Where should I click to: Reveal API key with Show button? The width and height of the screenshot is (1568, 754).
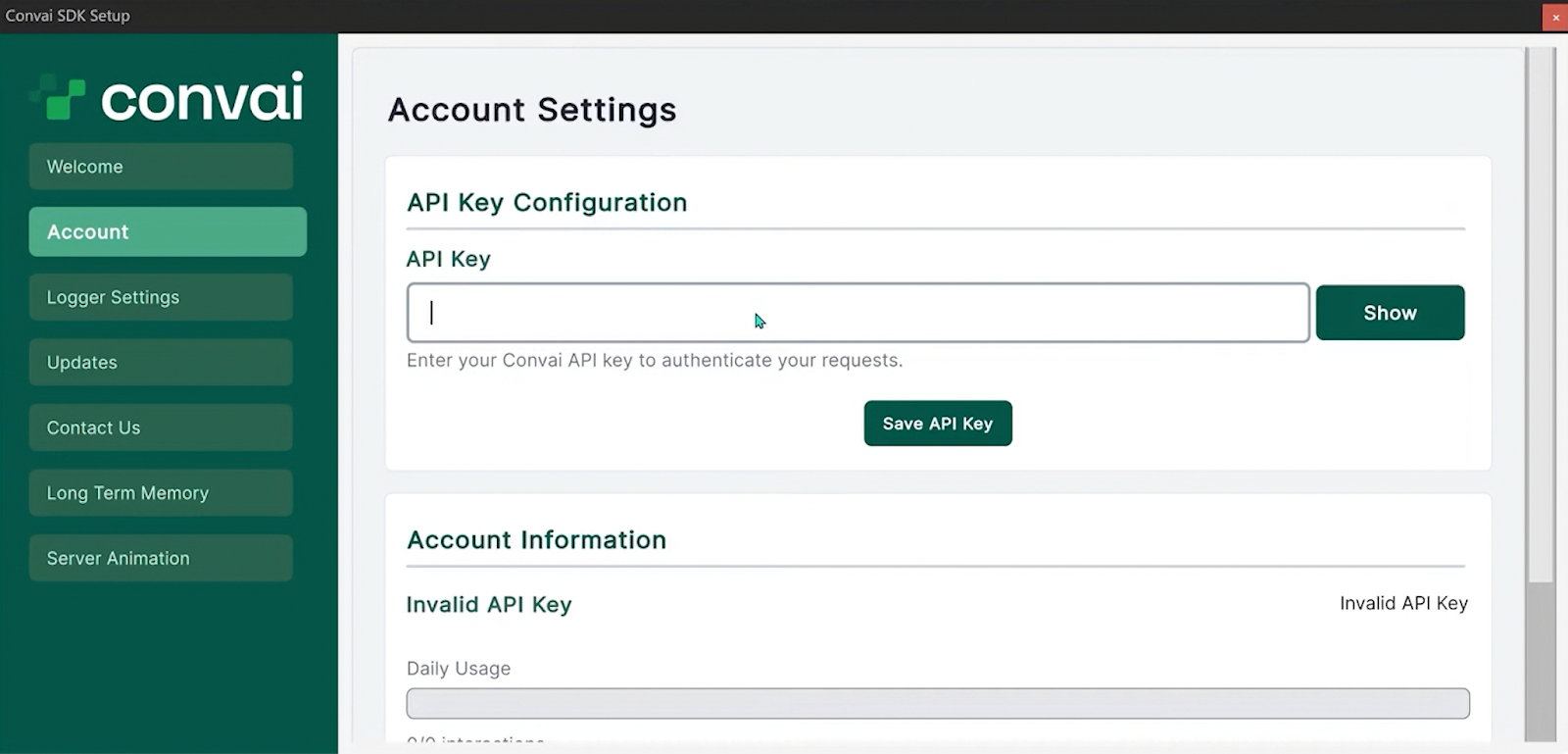point(1390,313)
